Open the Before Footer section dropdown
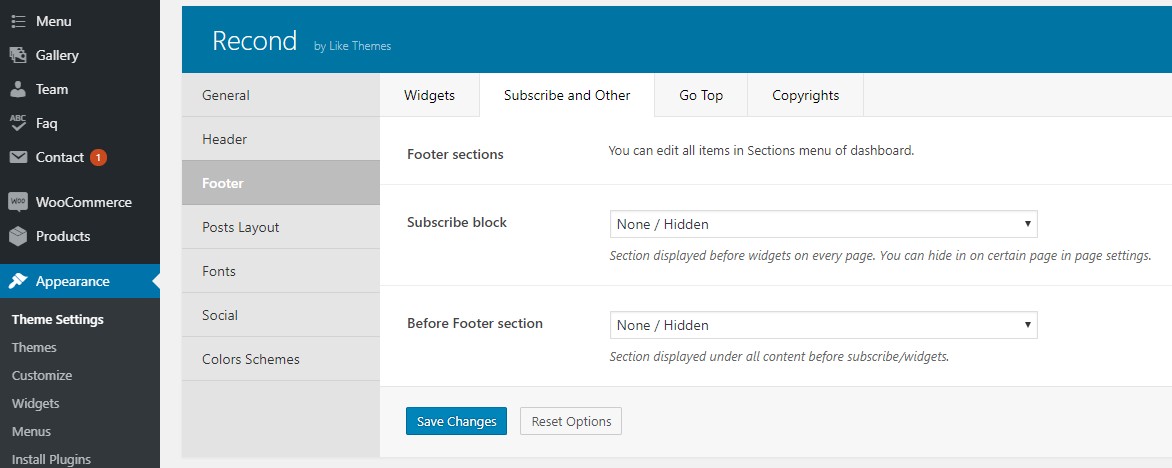This screenshot has width=1172, height=468. click(823, 325)
